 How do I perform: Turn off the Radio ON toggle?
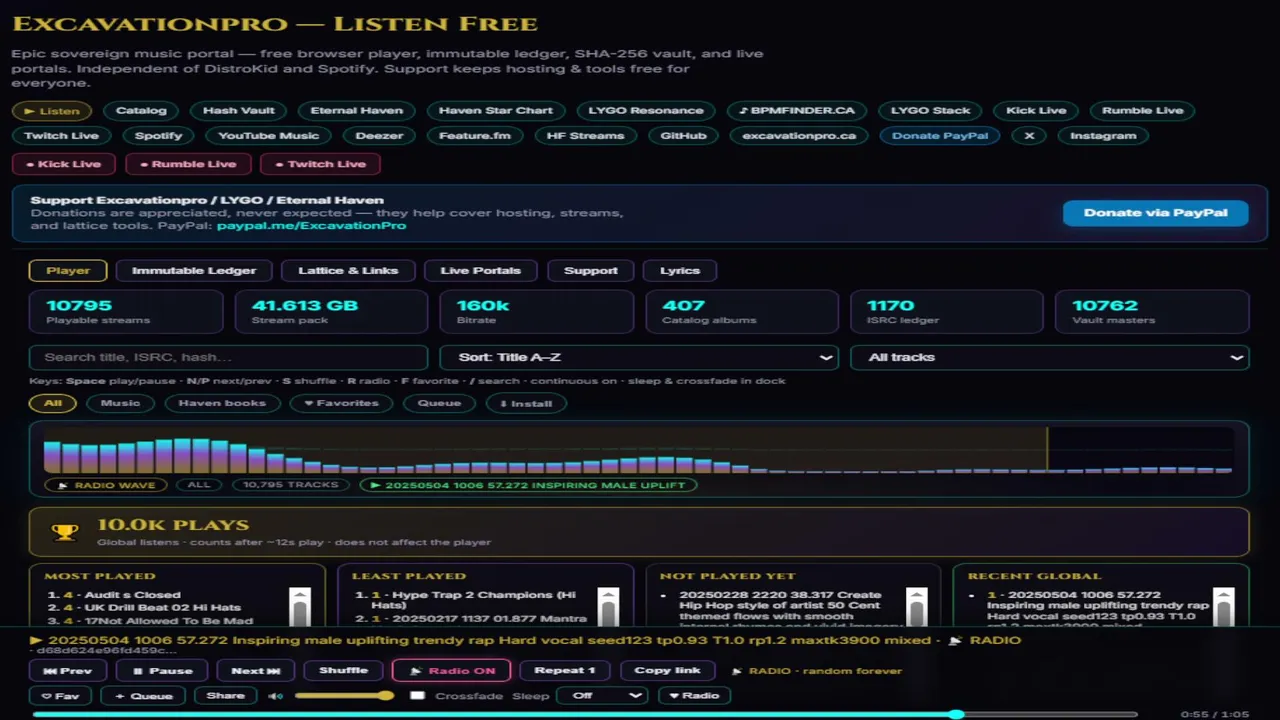point(451,671)
